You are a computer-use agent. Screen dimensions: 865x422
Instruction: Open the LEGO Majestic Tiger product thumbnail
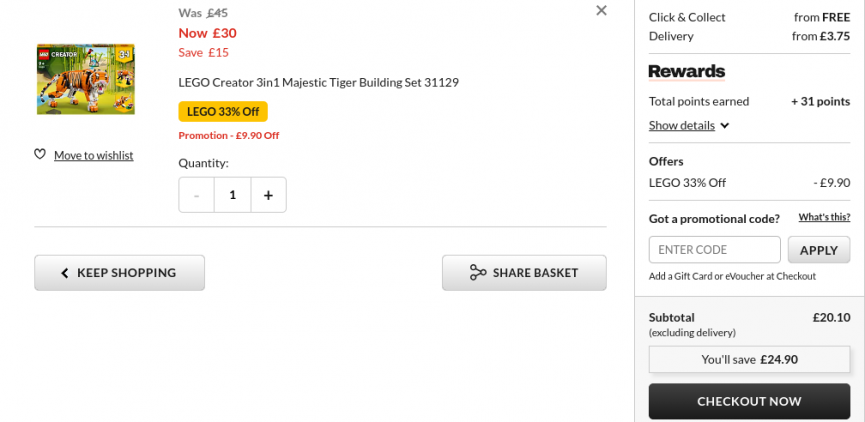pos(85,79)
